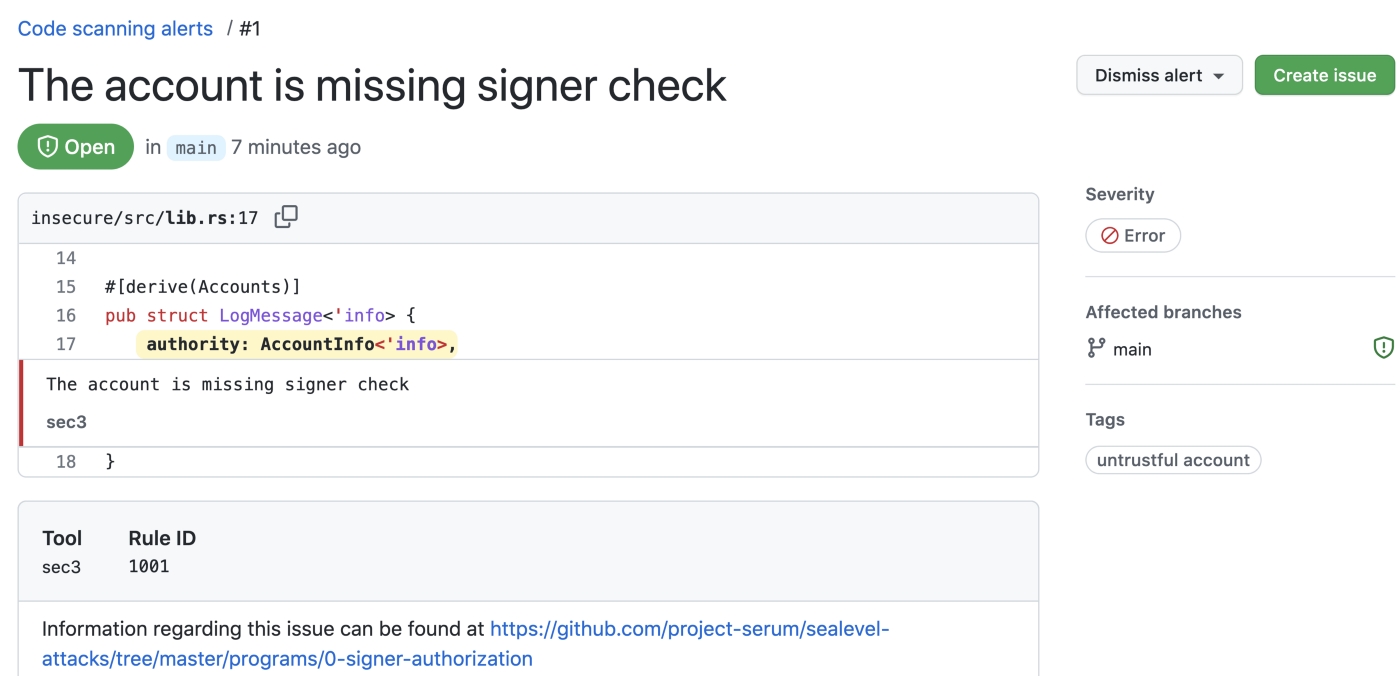Click the main branch label beside Open
Viewport: 1400px width, 676px height.
coord(195,148)
